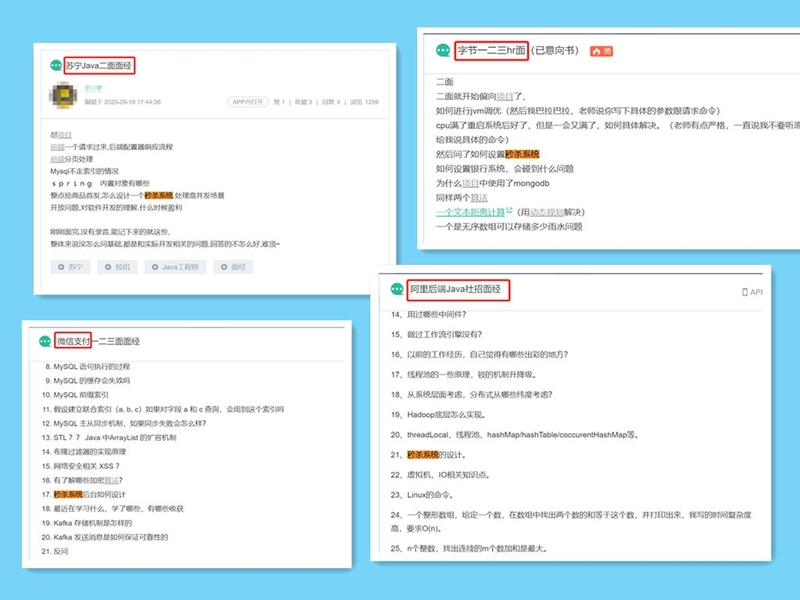Viewport: 800px width, 600px height.
Task: Click the 赞 1 like counter
Action: 279,102
